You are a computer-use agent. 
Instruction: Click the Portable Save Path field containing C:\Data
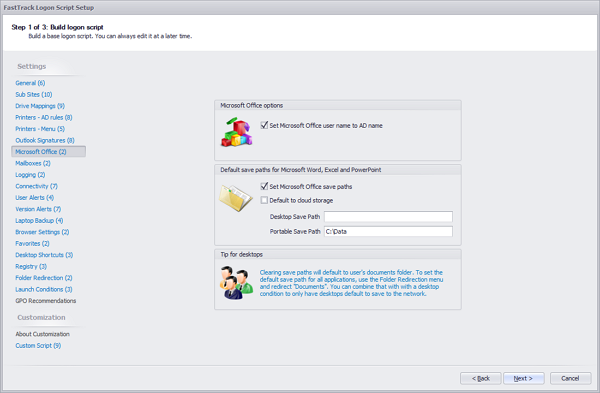click(388, 232)
